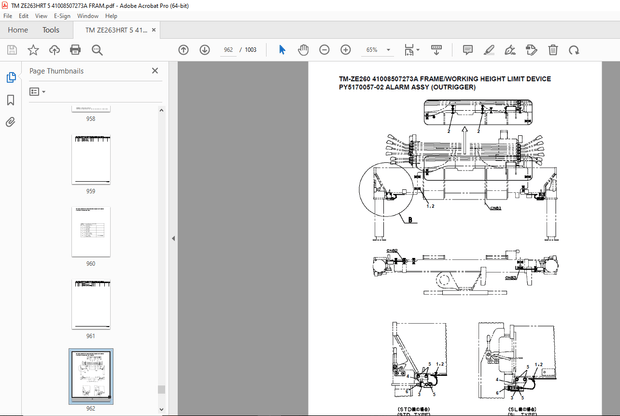The height and width of the screenshot is (416, 620).
Task: Rotate the page clockwise
Action: tap(574, 50)
